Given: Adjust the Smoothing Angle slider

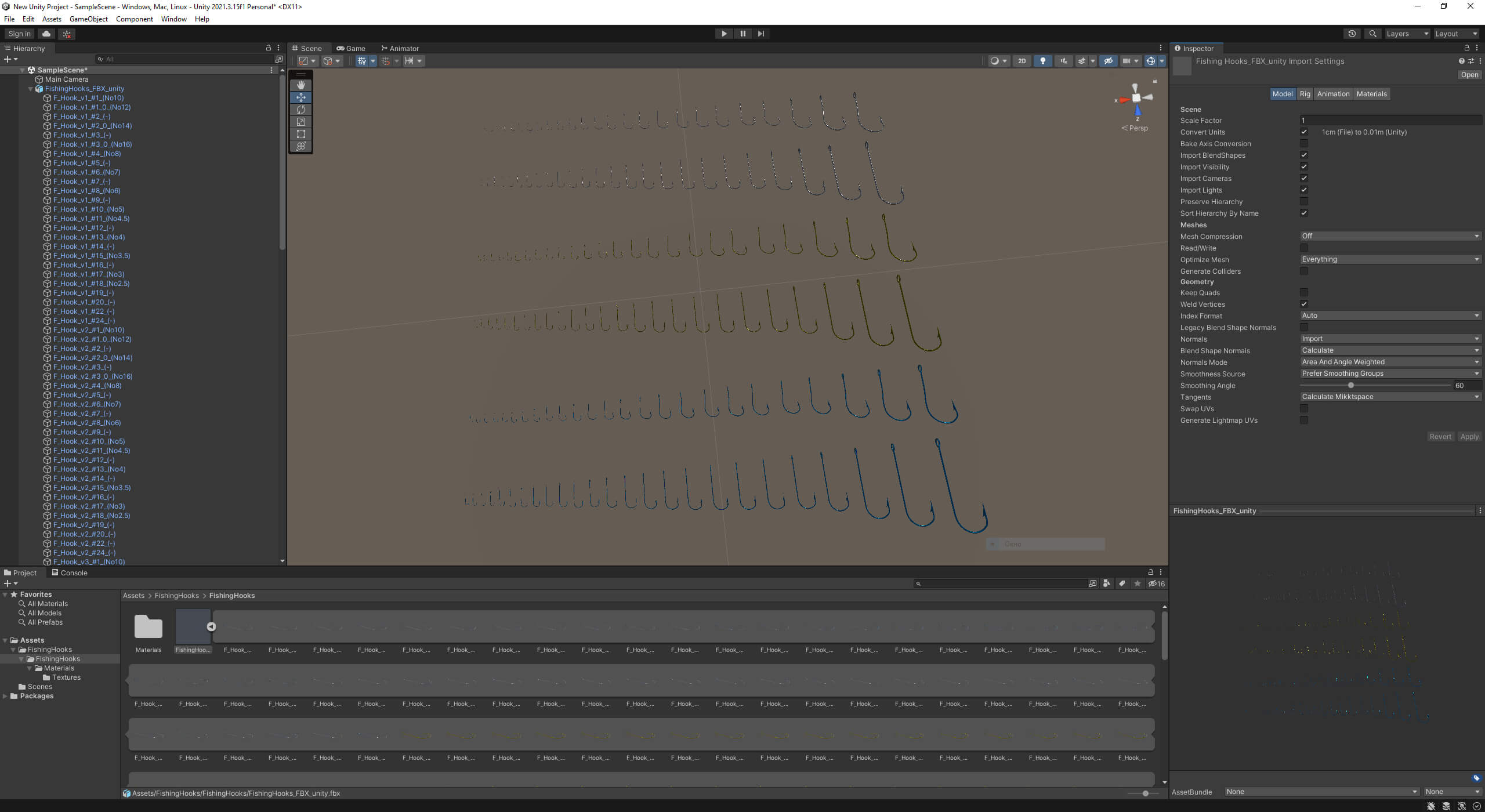Looking at the screenshot, I should pyautogui.click(x=1351, y=386).
